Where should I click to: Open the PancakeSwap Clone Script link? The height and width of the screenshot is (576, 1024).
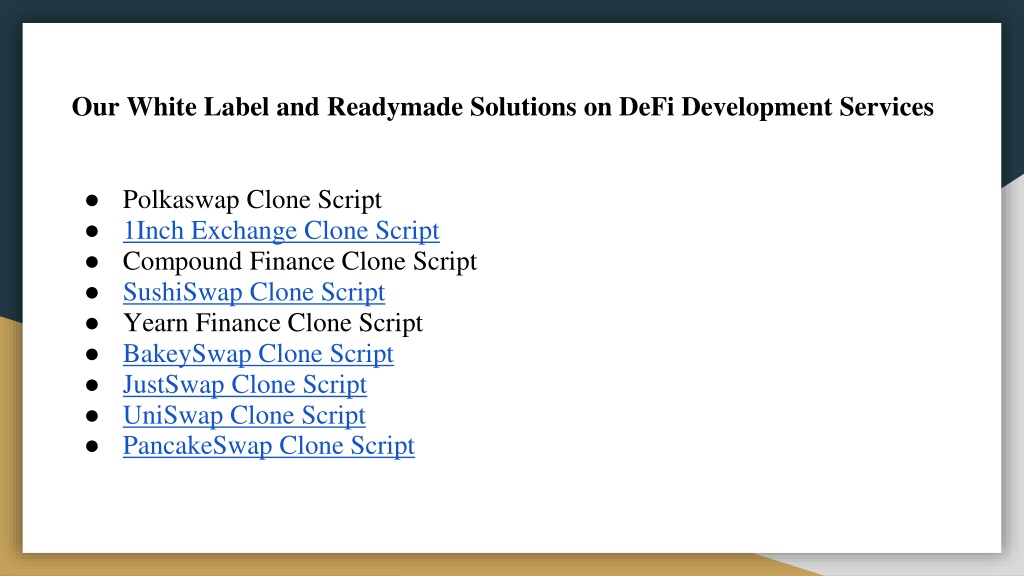pyautogui.click(x=268, y=445)
